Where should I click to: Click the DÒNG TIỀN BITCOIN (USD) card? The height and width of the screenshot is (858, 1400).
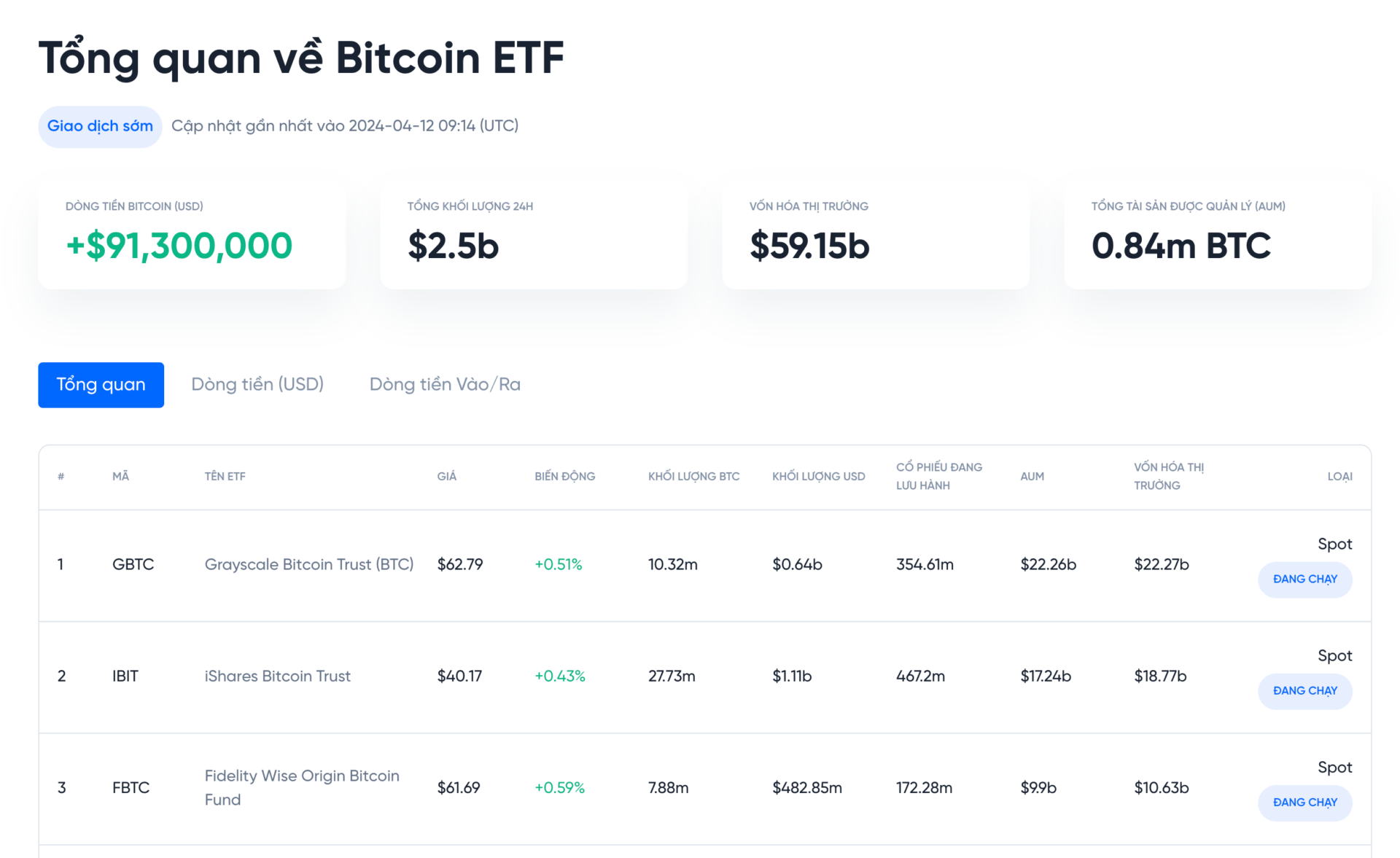coord(191,235)
